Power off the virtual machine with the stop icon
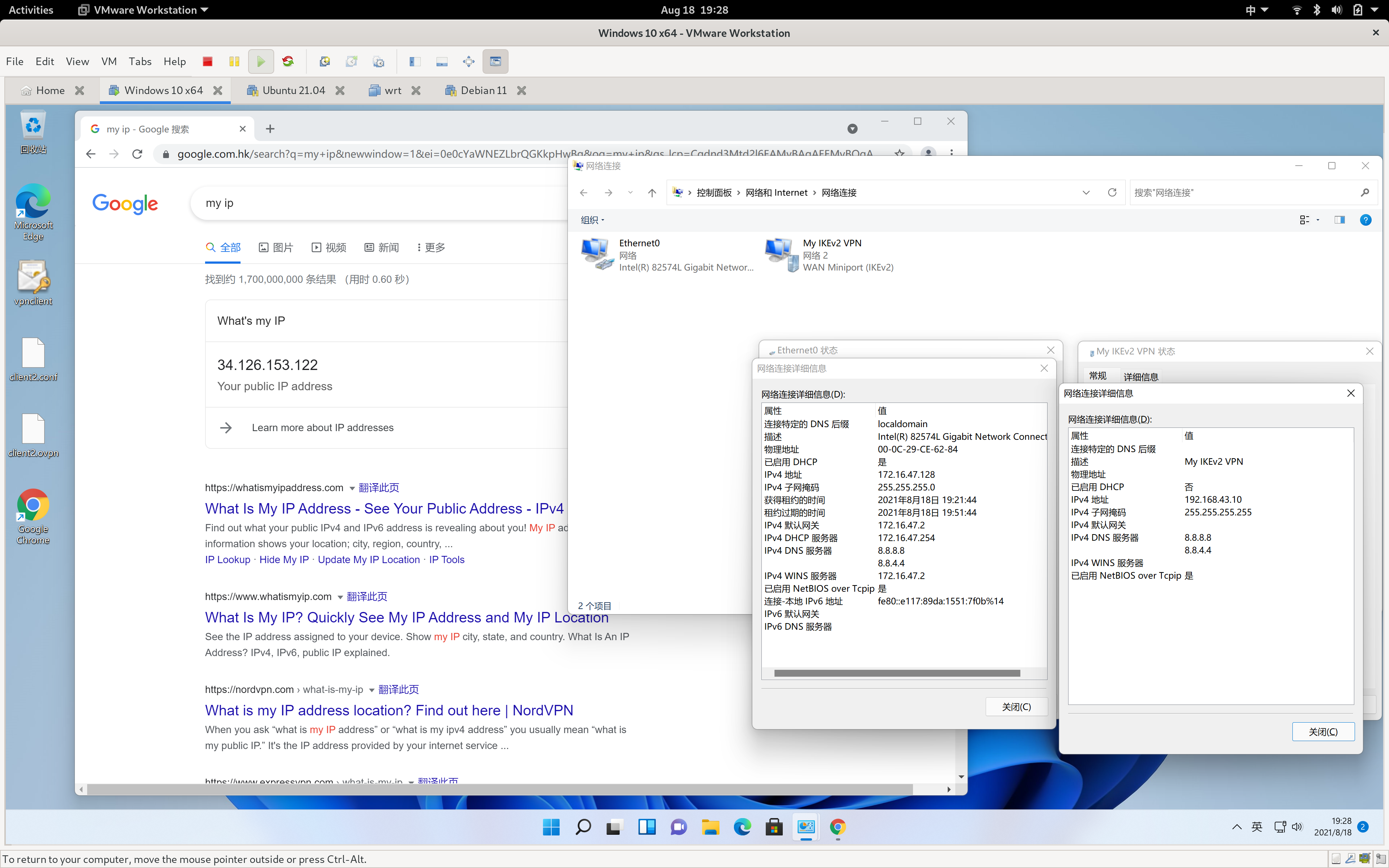This screenshot has width=1389, height=868. coord(208,61)
